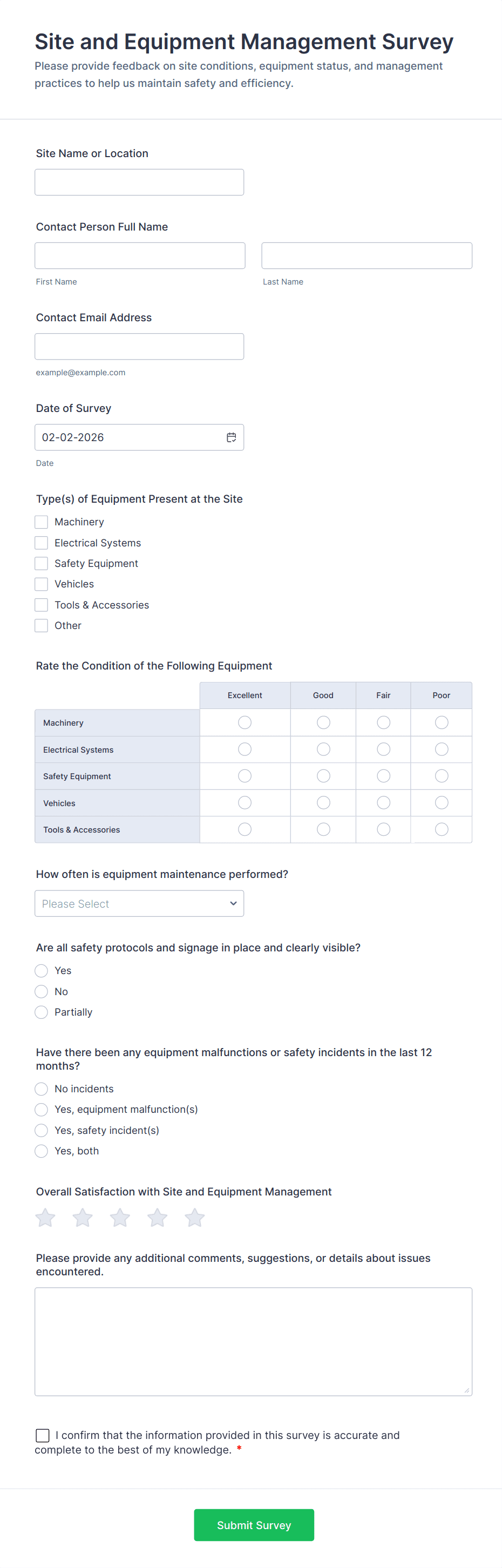Give a five-star satisfaction rating
This screenshot has width=502, height=1568.
195,1218
